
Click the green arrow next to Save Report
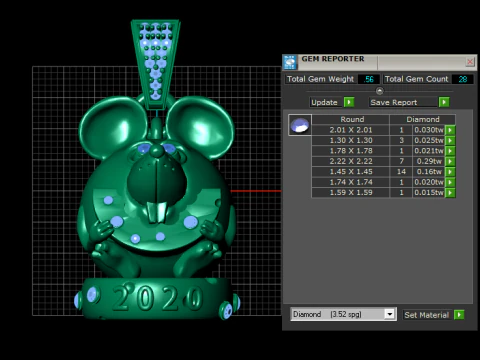[444, 102]
